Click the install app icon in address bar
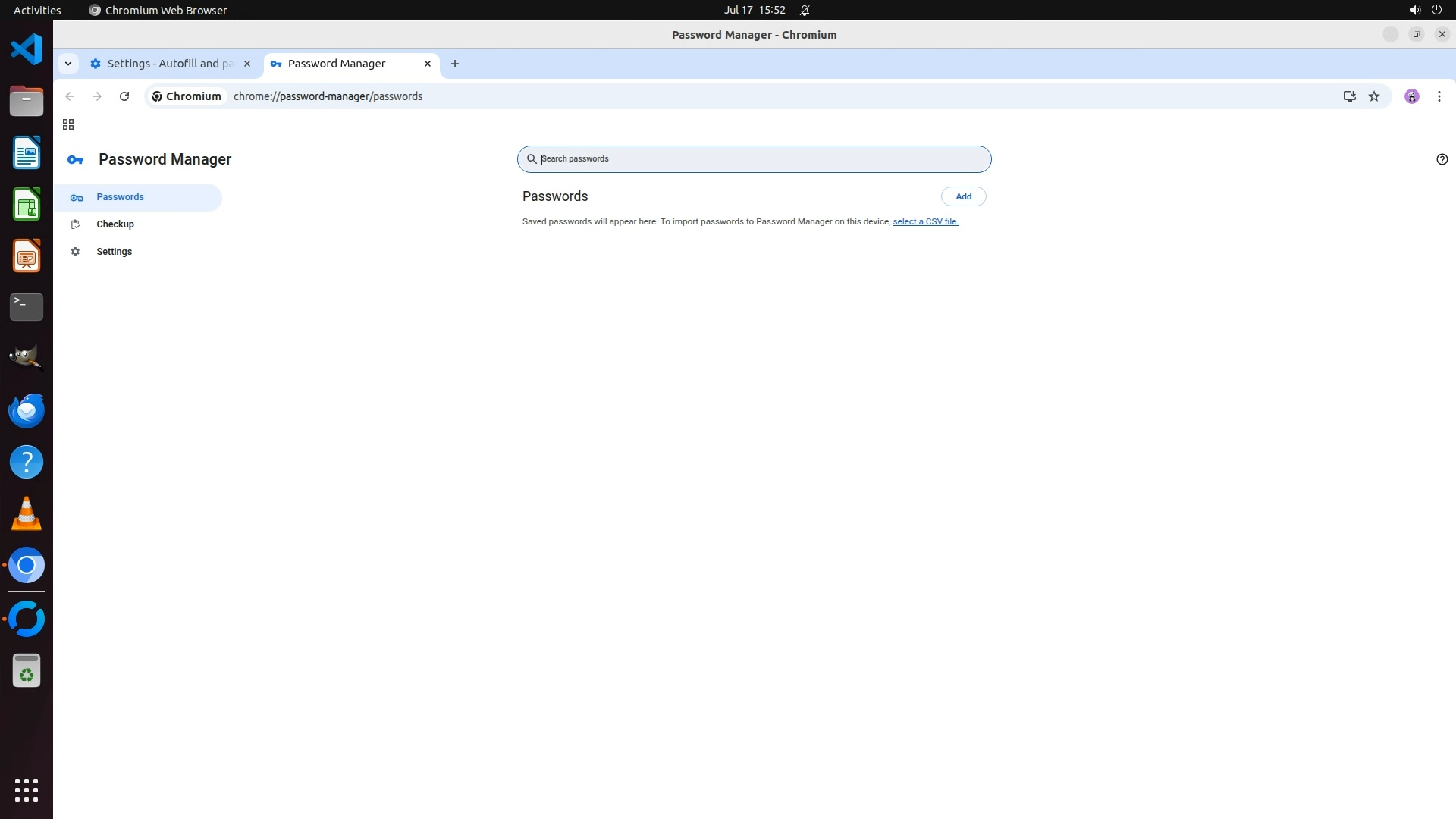The image size is (1456, 819). click(1349, 96)
